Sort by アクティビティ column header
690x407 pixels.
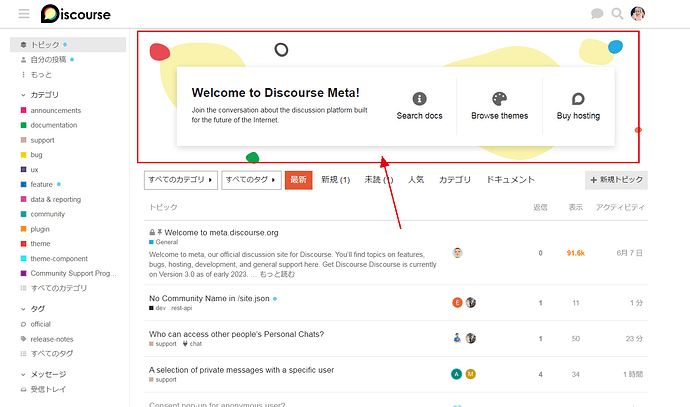pyautogui.click(x=620, y=207)
